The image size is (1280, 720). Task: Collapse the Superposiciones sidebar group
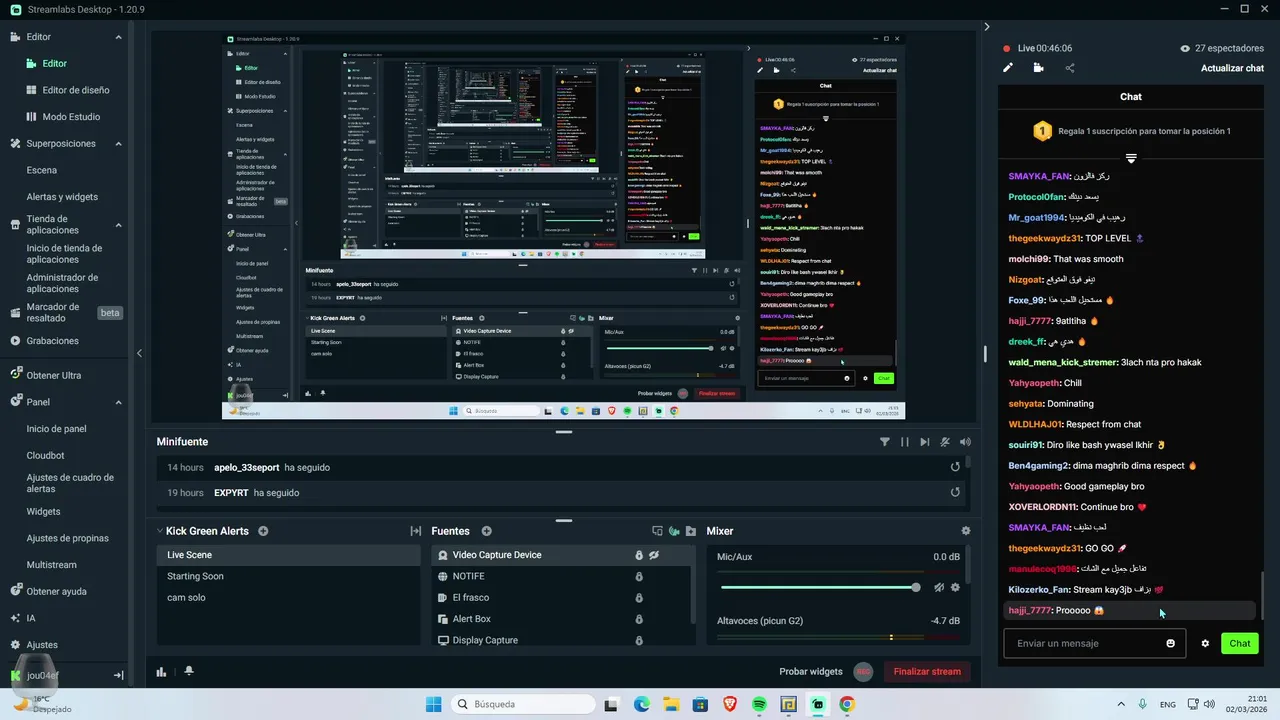[118, 144]
